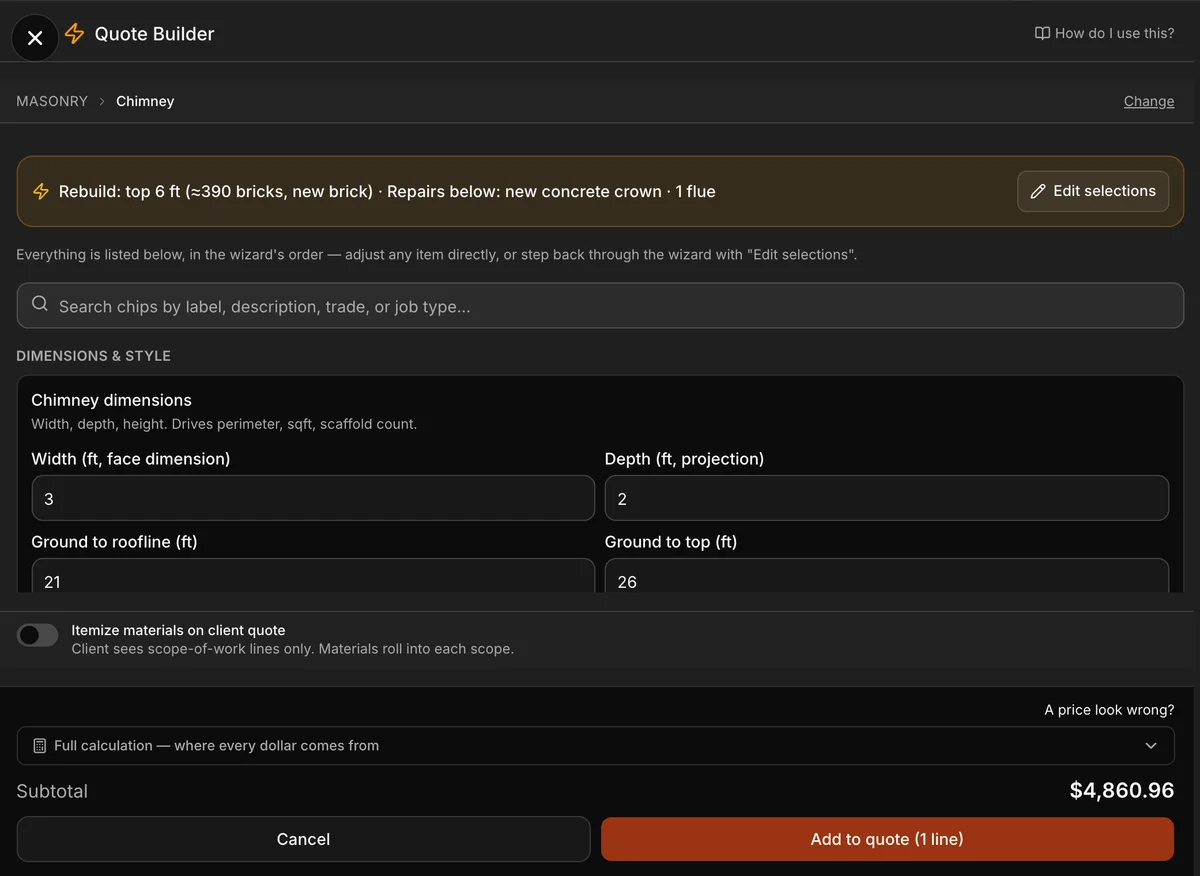
Task: Click Add to quote (1 line)
Action: [x=887, y=839]
